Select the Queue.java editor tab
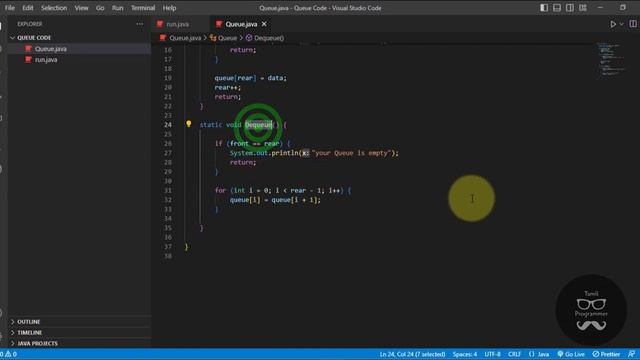Image resolution: width=640 pixels, height=360 pixels. (x=241, y=24)
